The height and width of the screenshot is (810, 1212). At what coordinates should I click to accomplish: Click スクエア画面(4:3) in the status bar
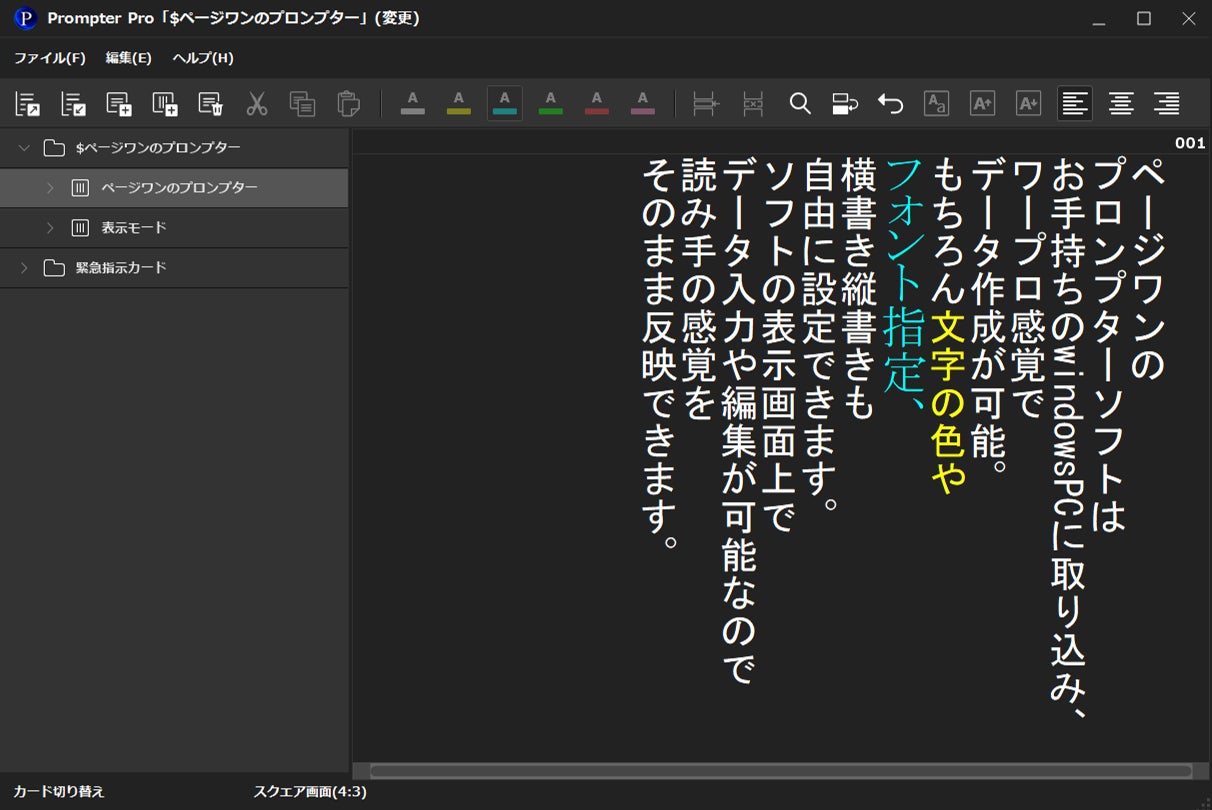(310, 792)
